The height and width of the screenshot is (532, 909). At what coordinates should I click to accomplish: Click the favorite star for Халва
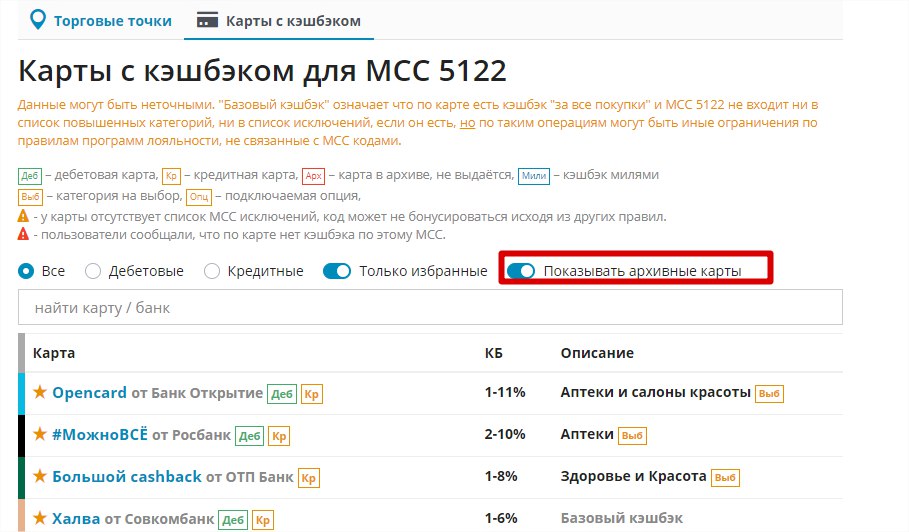(39, 518)
